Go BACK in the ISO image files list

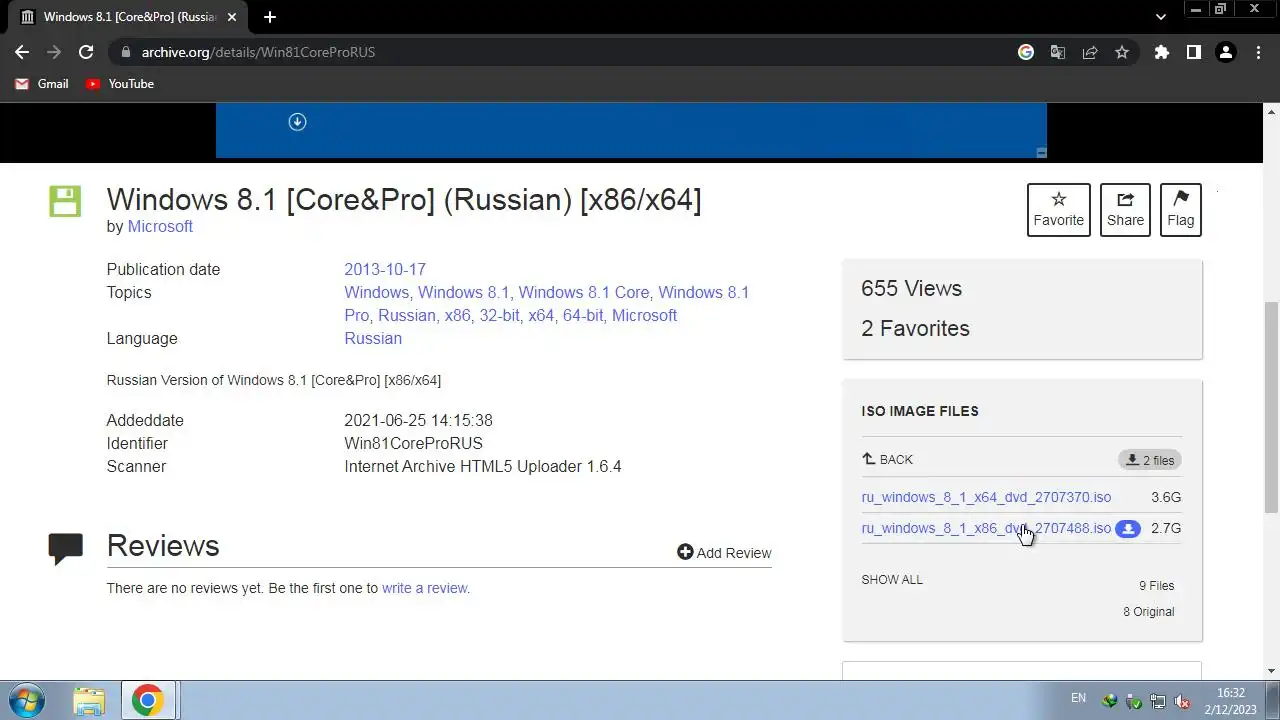[888, 460]
